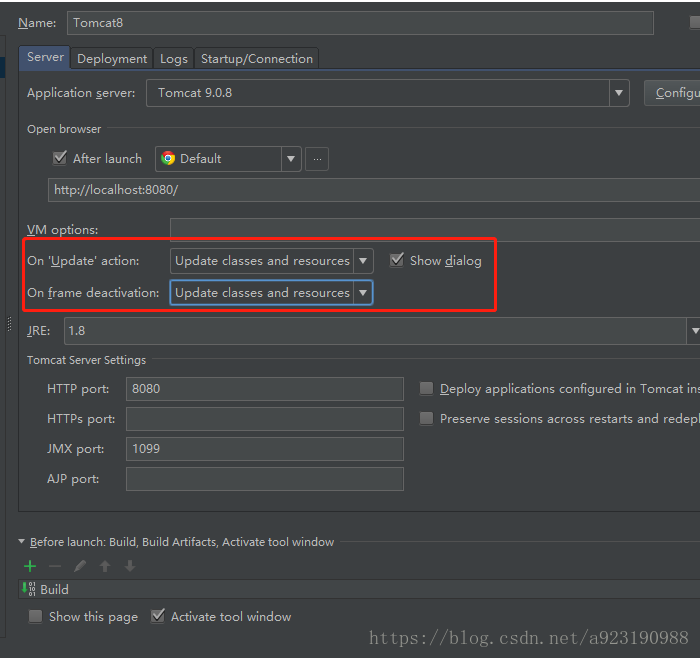Click the Open browser section label
The image size is (700, 658).
pyautogui.click(x=64, y=129)
